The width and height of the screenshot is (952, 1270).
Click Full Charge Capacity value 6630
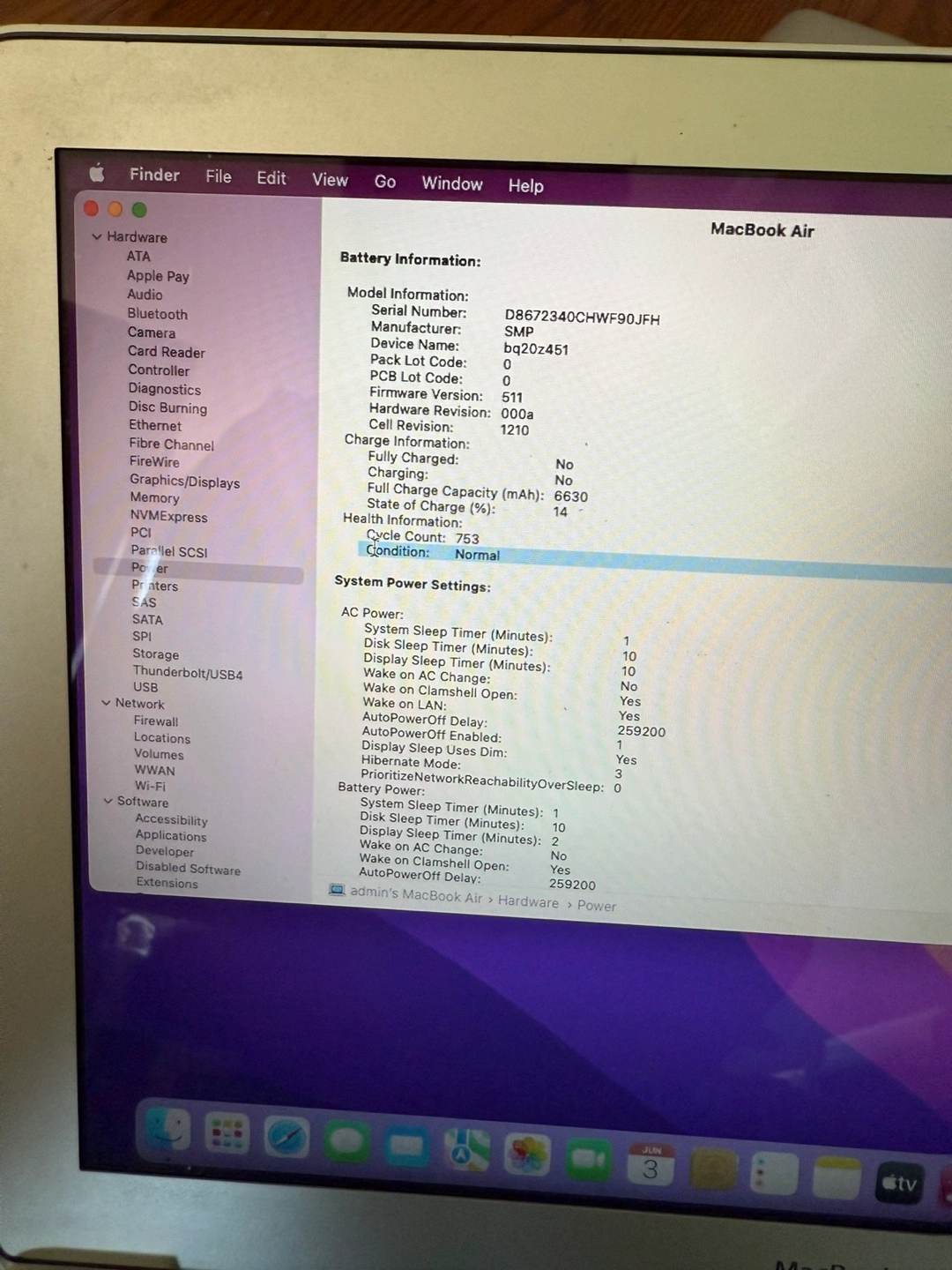[x=570, y=497]
